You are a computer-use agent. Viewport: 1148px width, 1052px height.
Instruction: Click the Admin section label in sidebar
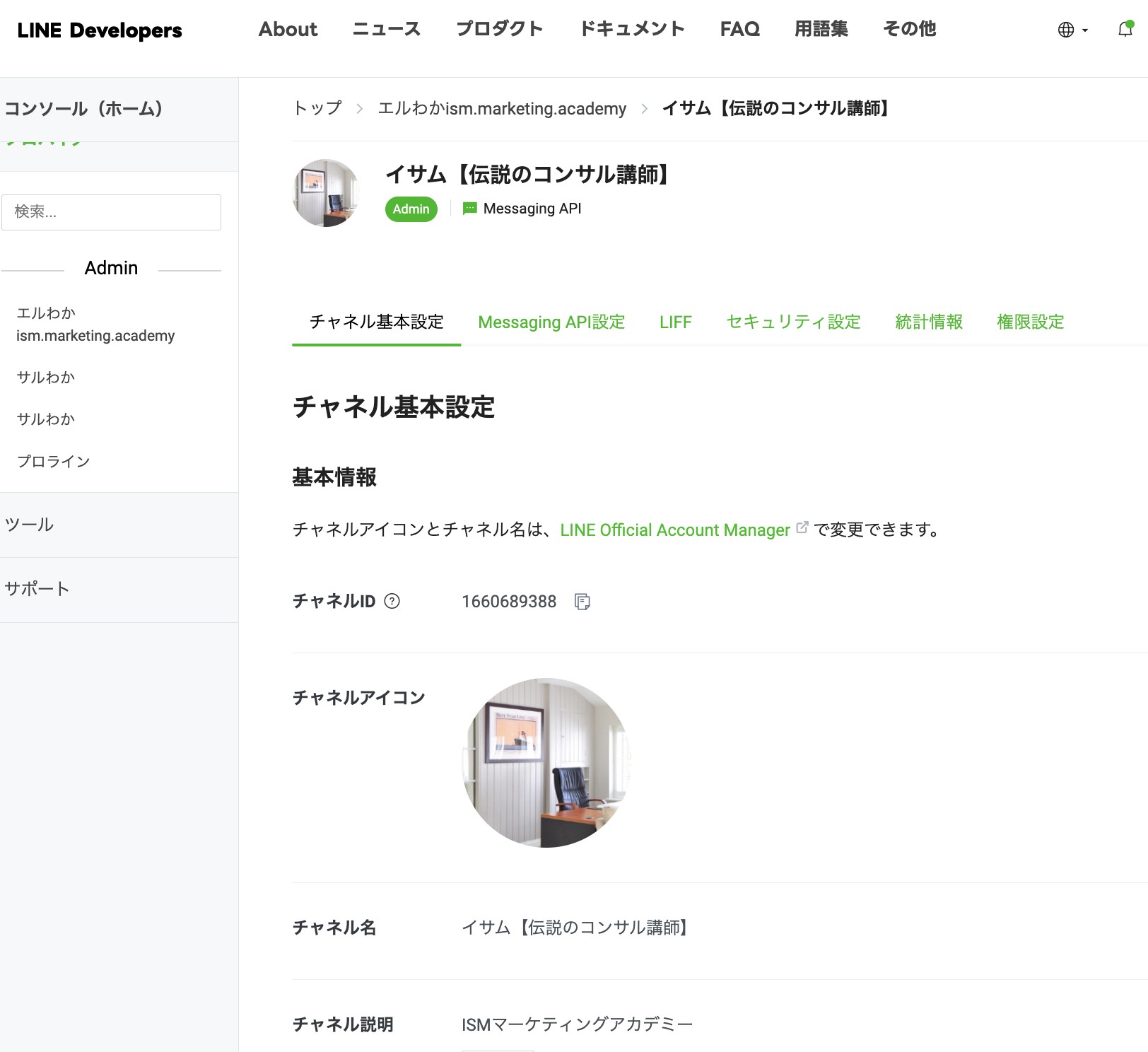[111, 268]
